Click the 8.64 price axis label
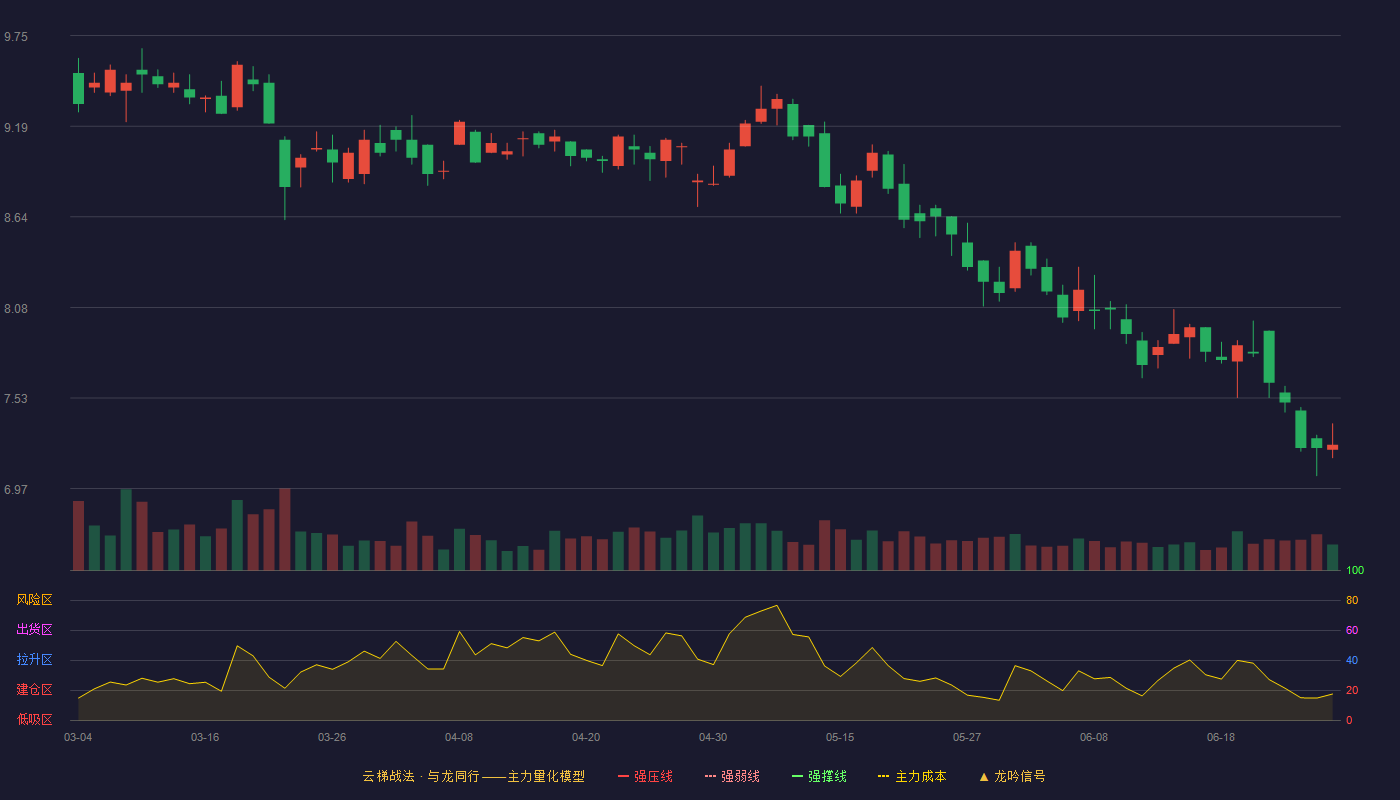 pyautogui.click(x=16, y=218)
